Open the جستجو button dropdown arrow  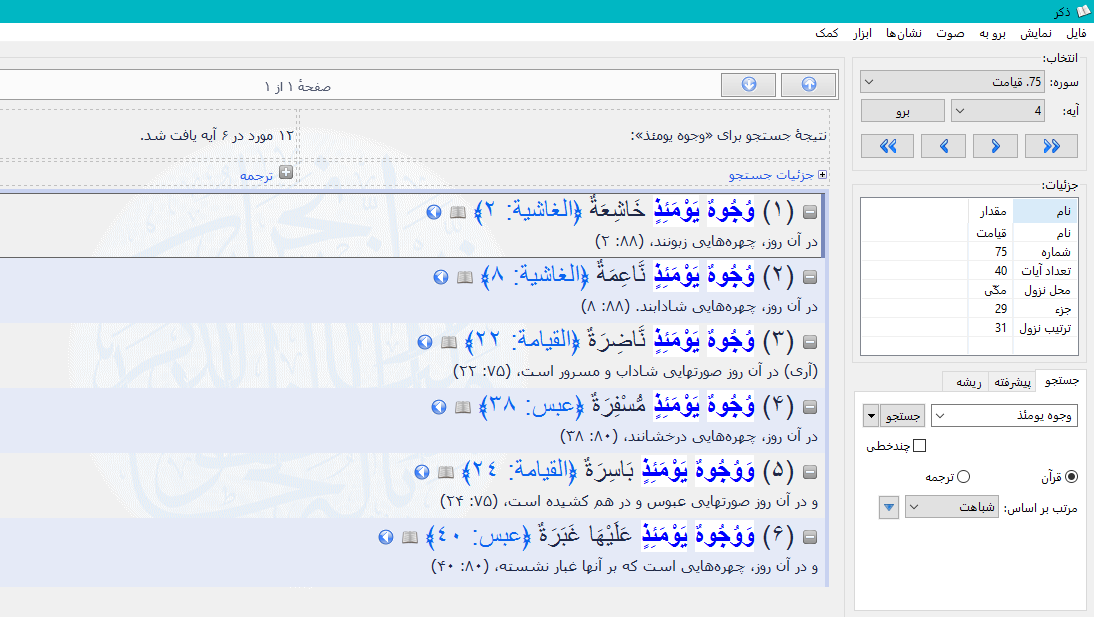(x=871, y=416)
